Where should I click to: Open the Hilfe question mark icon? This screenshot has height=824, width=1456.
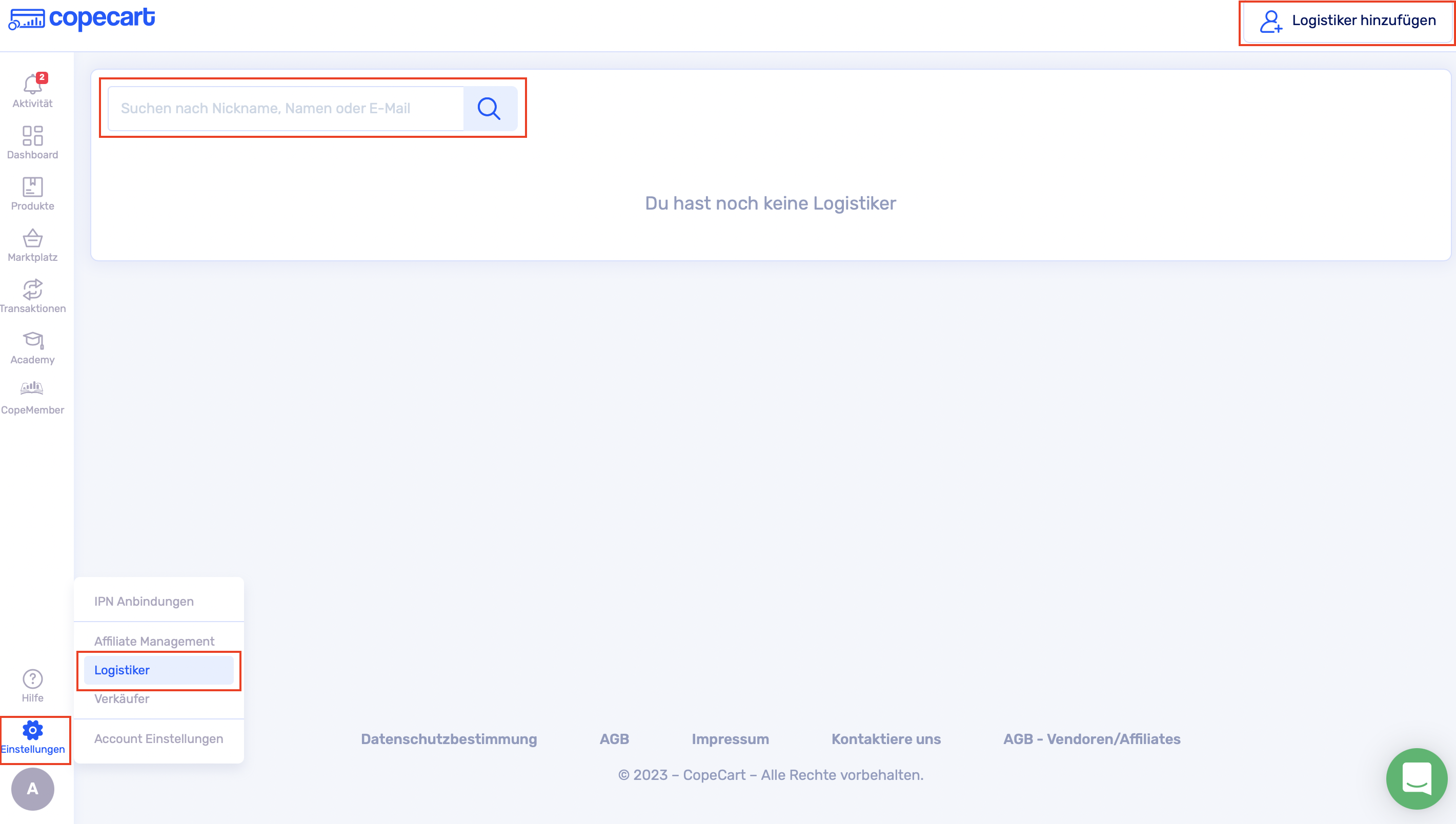tap(32, 678)
